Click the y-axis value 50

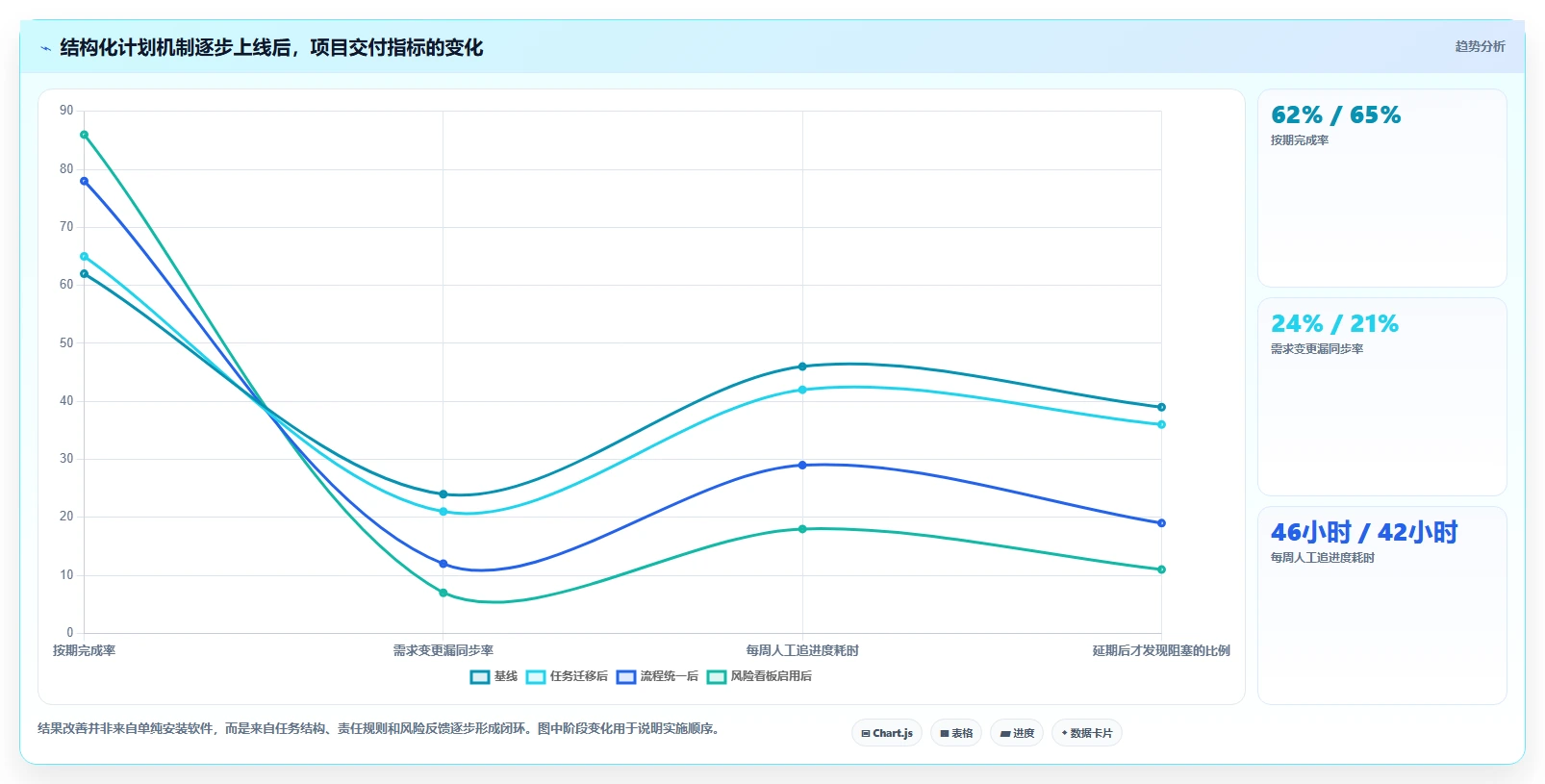pyautogui.click(x=66, y=343)
